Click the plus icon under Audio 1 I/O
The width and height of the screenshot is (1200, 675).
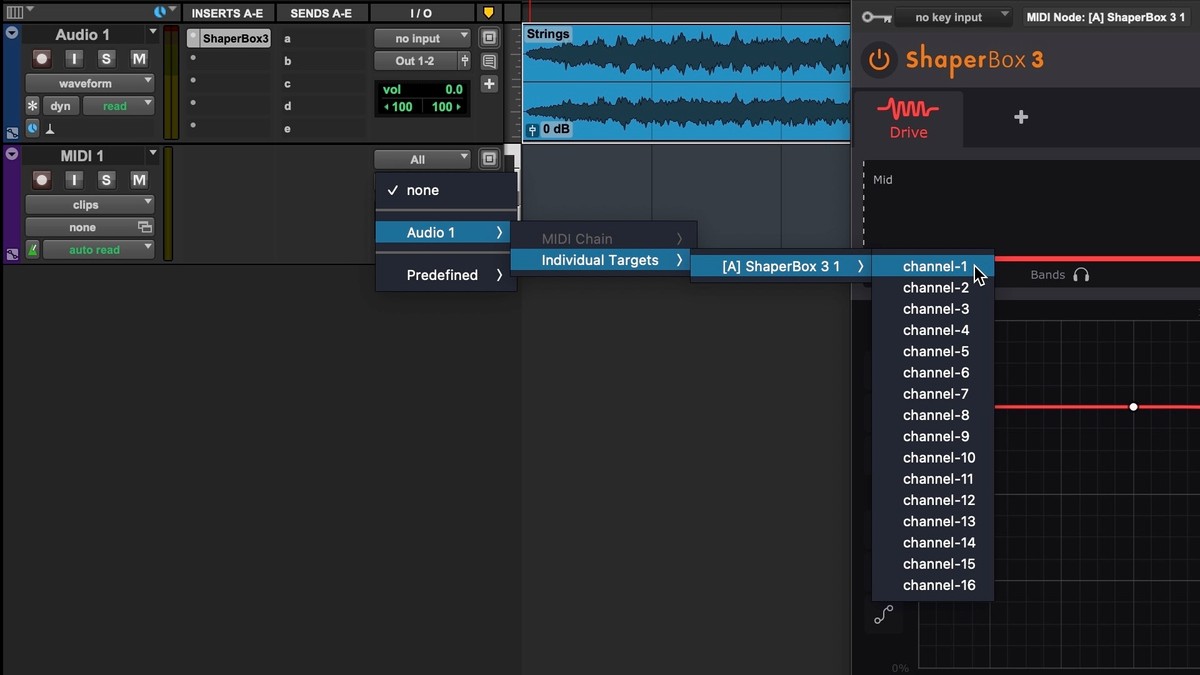point(489,84)
